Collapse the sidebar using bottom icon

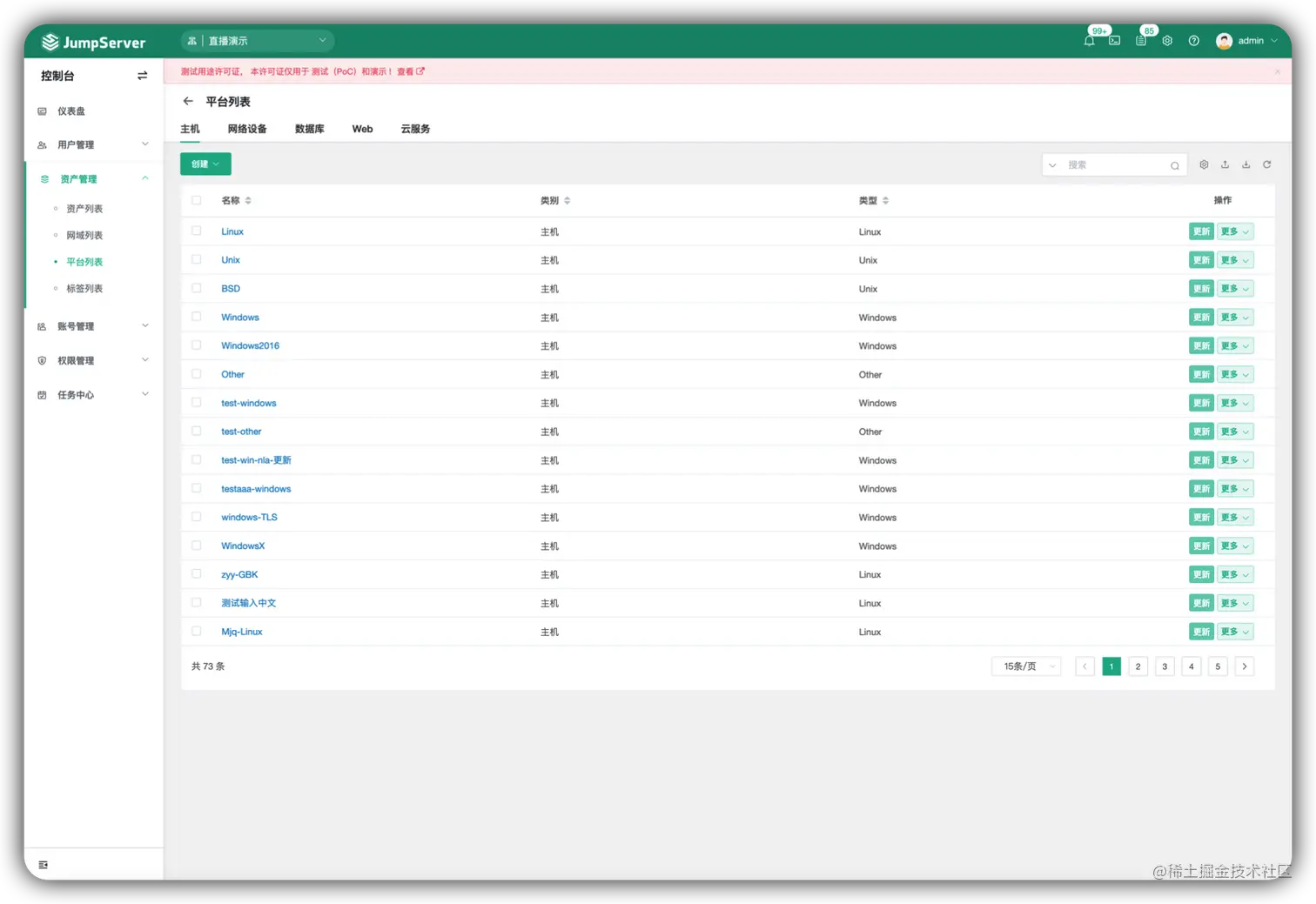pyautogui.click(x=43, y=865)
